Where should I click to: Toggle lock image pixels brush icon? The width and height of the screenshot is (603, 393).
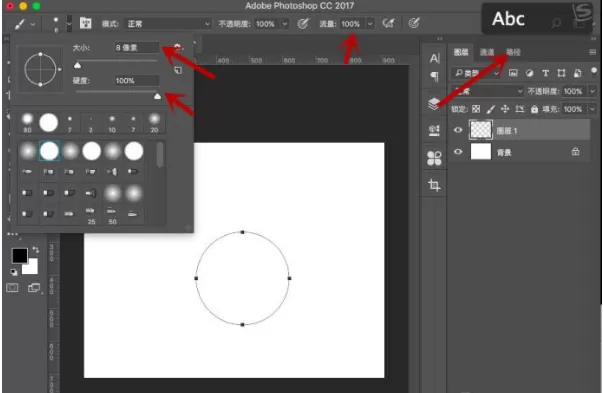[490, 110]
